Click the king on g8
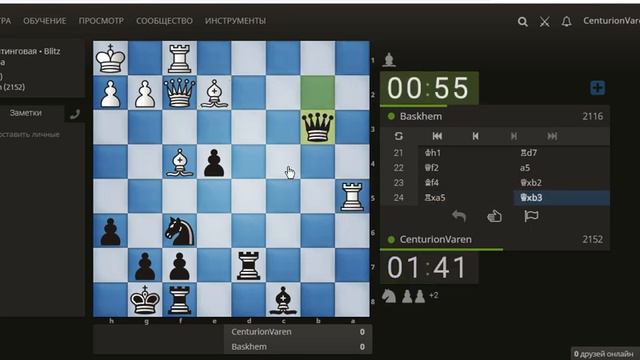Image resolution: width=640 pixels, height=360 pixels. coord(145,300)
